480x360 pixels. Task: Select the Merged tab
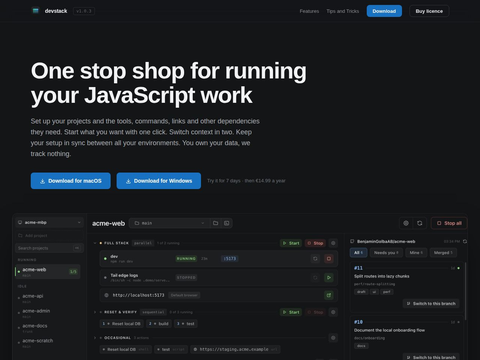coord(443,253)
